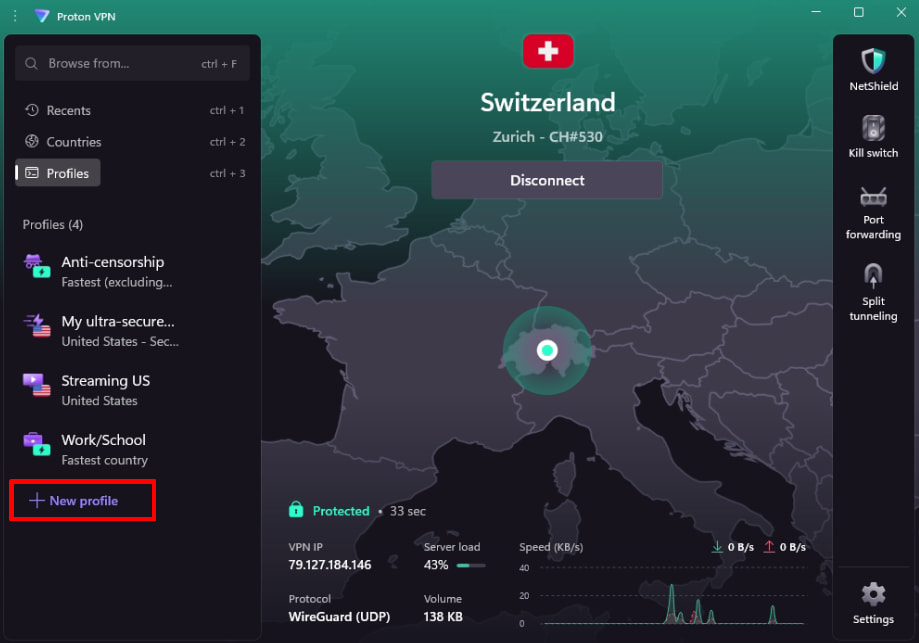The height and width of the screenshot is (643, 919).
Task: Click the Profiles panel icon
Action: [32, 173]
